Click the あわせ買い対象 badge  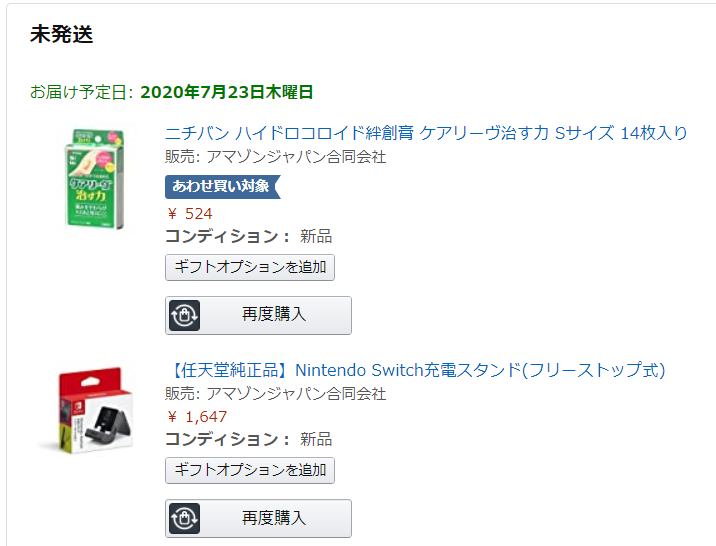[221, 186]
